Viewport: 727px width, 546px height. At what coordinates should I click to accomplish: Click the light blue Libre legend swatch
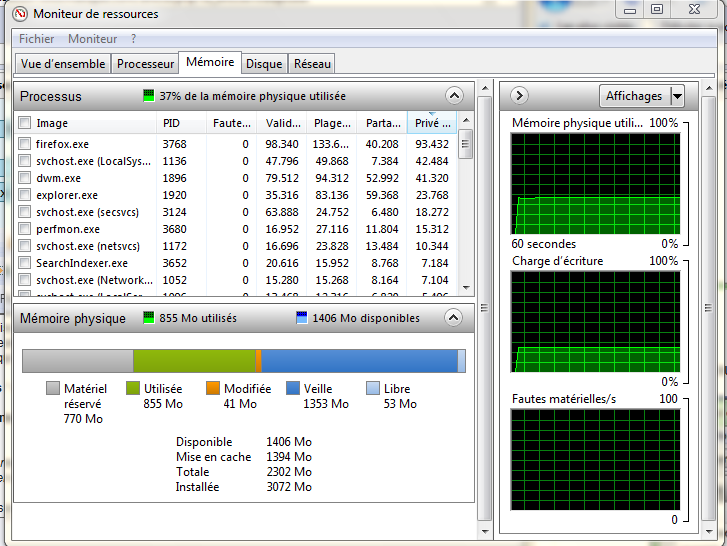[373, 388]
